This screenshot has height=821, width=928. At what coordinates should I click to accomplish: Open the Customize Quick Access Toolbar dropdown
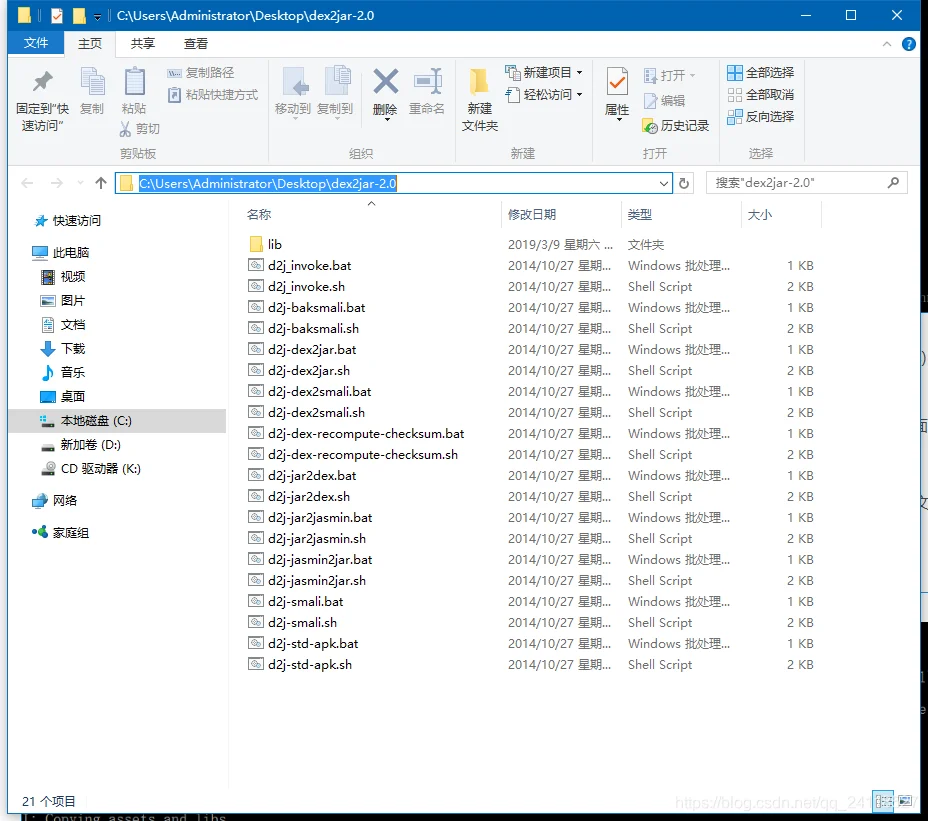coord(97,16)
